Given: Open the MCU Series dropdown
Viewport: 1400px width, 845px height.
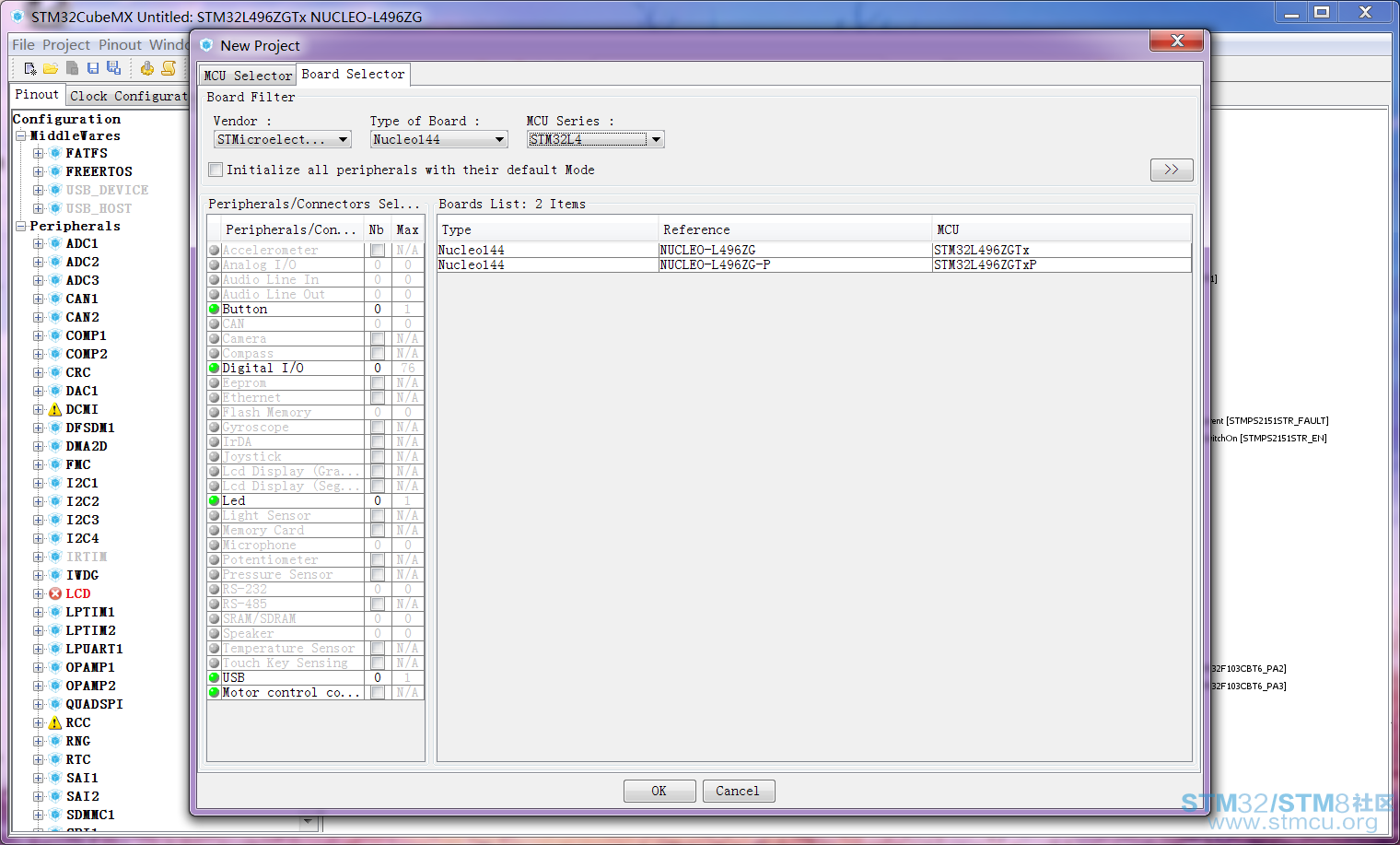Looking at the screenshot, I should (x=596, y=139).
